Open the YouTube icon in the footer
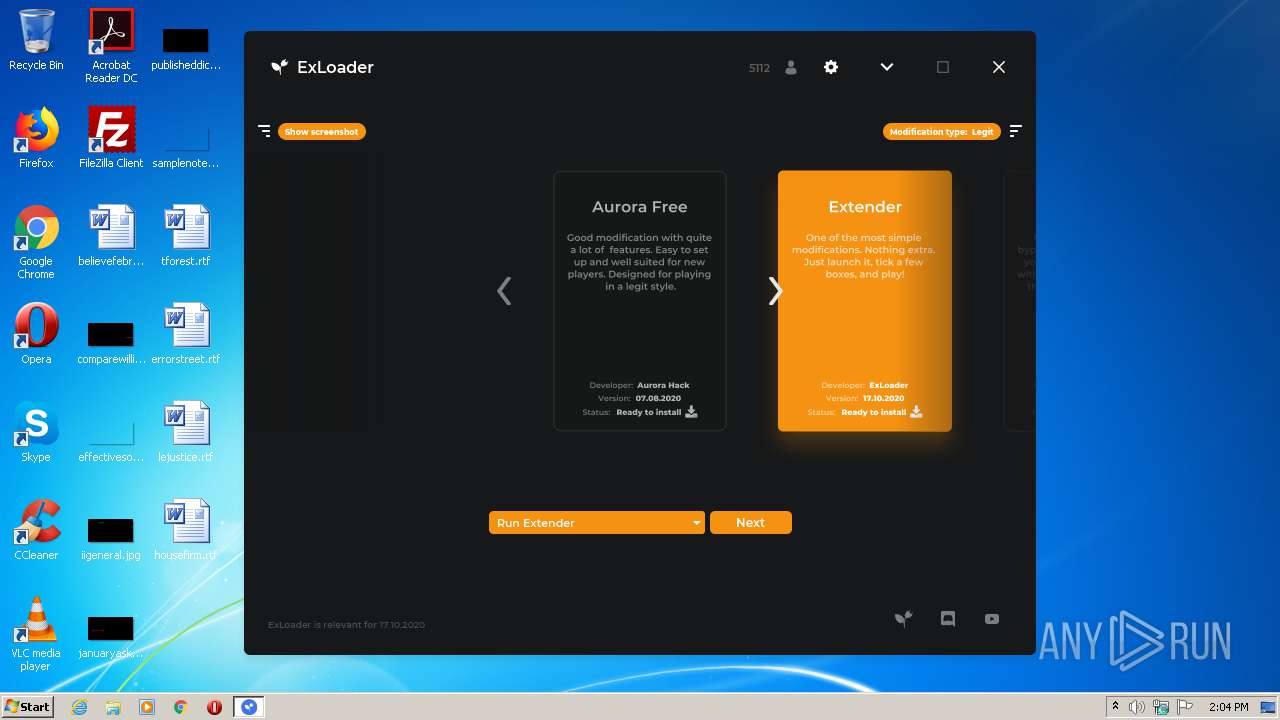This screenshot has width=1280, height=720. pos(992,619)
